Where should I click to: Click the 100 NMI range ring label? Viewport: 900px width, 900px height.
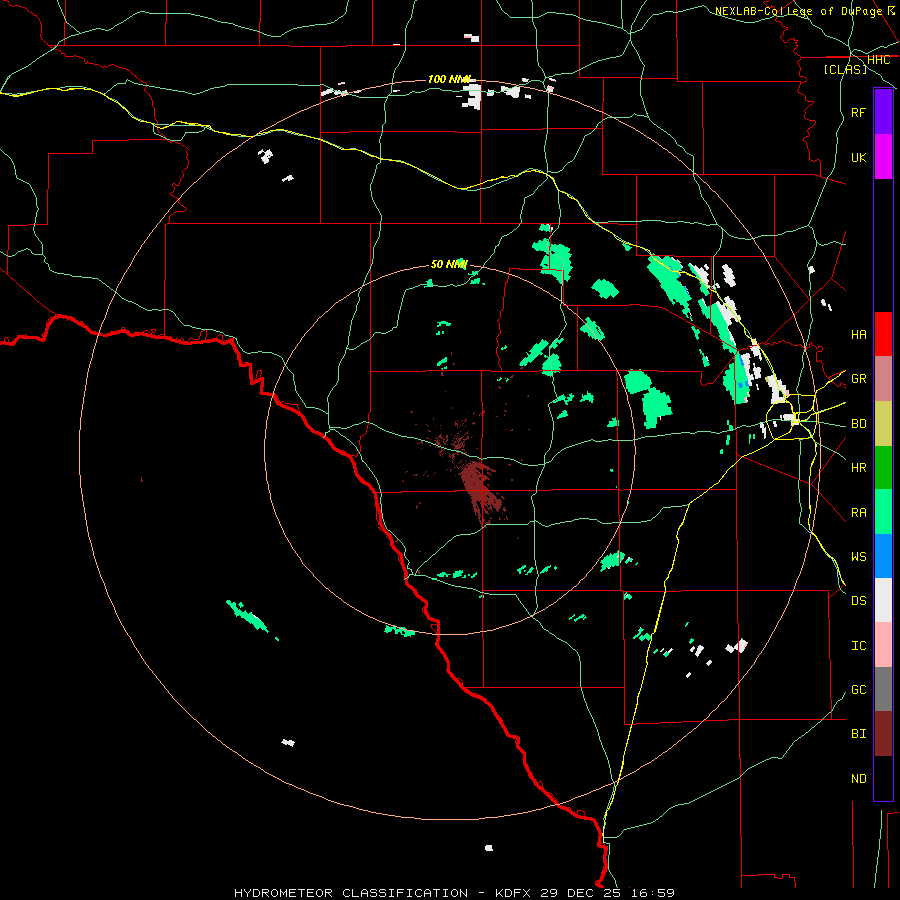449,79
